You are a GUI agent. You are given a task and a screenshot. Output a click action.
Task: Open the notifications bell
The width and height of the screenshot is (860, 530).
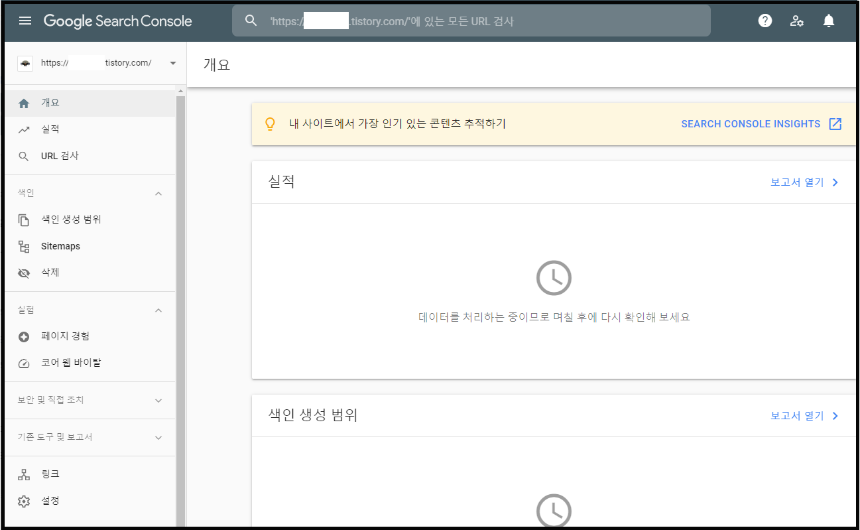[829, 21]
